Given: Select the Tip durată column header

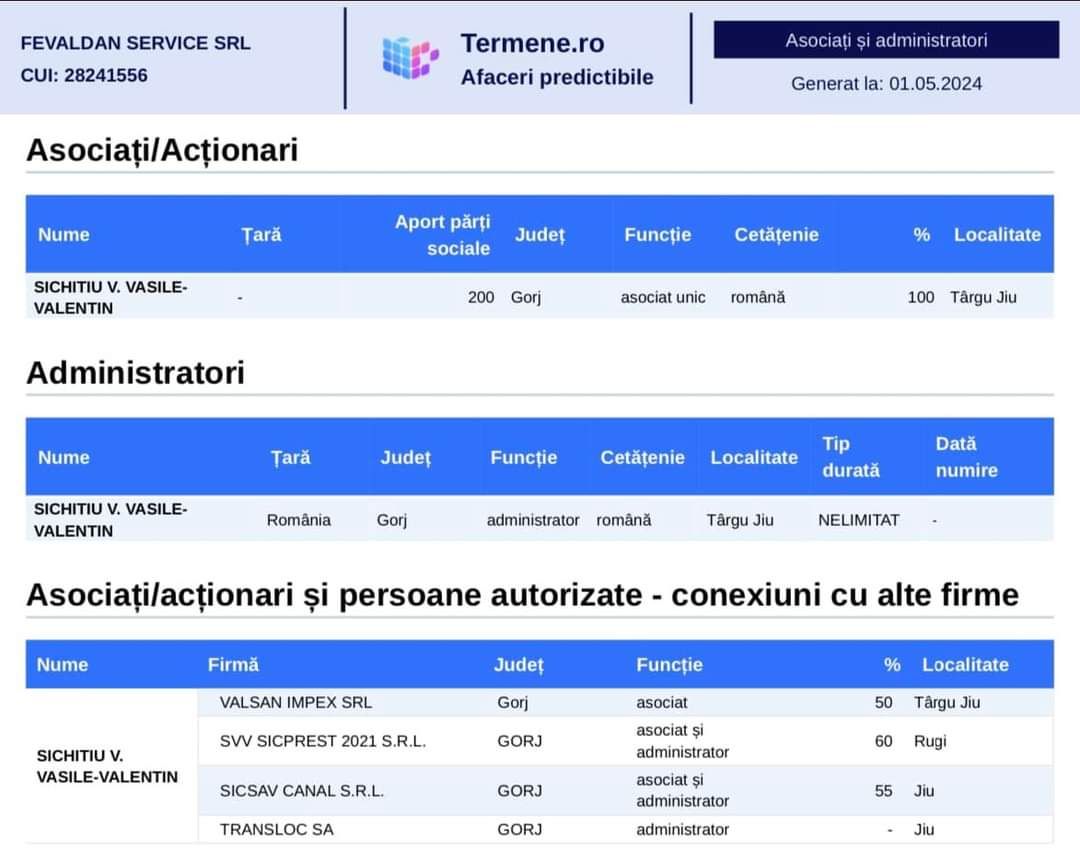Looking at the screenshot, I should click(x=850, y=457).
